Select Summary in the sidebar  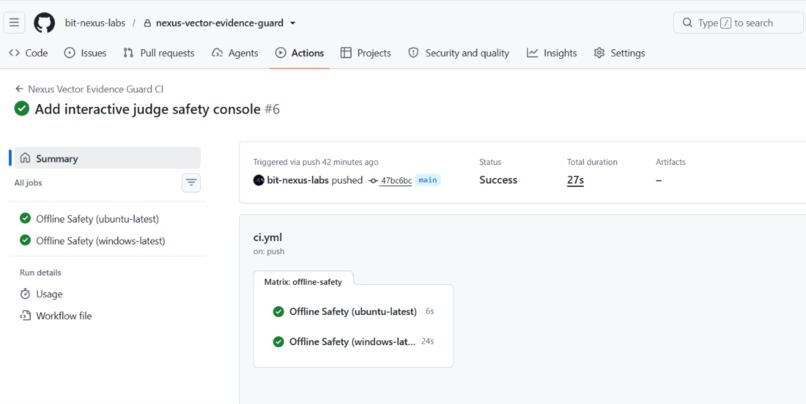(107, 158)
